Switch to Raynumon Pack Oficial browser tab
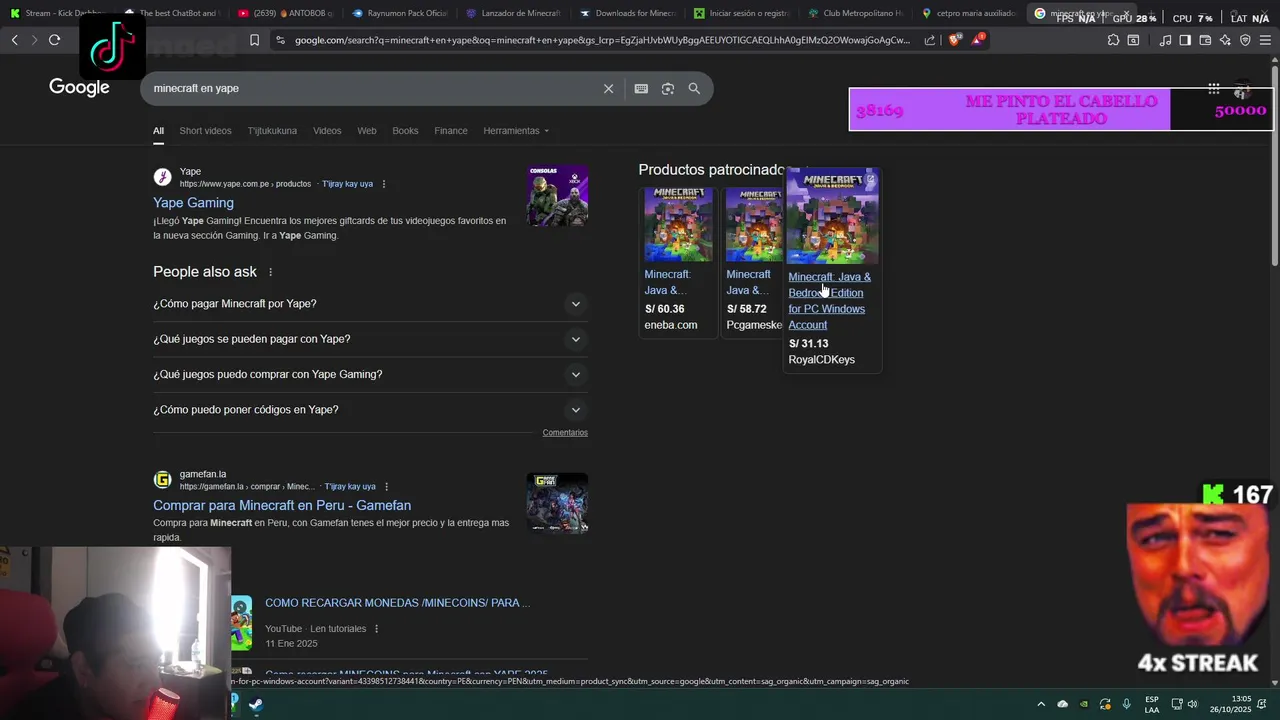This screenshot has height=720, width=1280. [398, 14]
